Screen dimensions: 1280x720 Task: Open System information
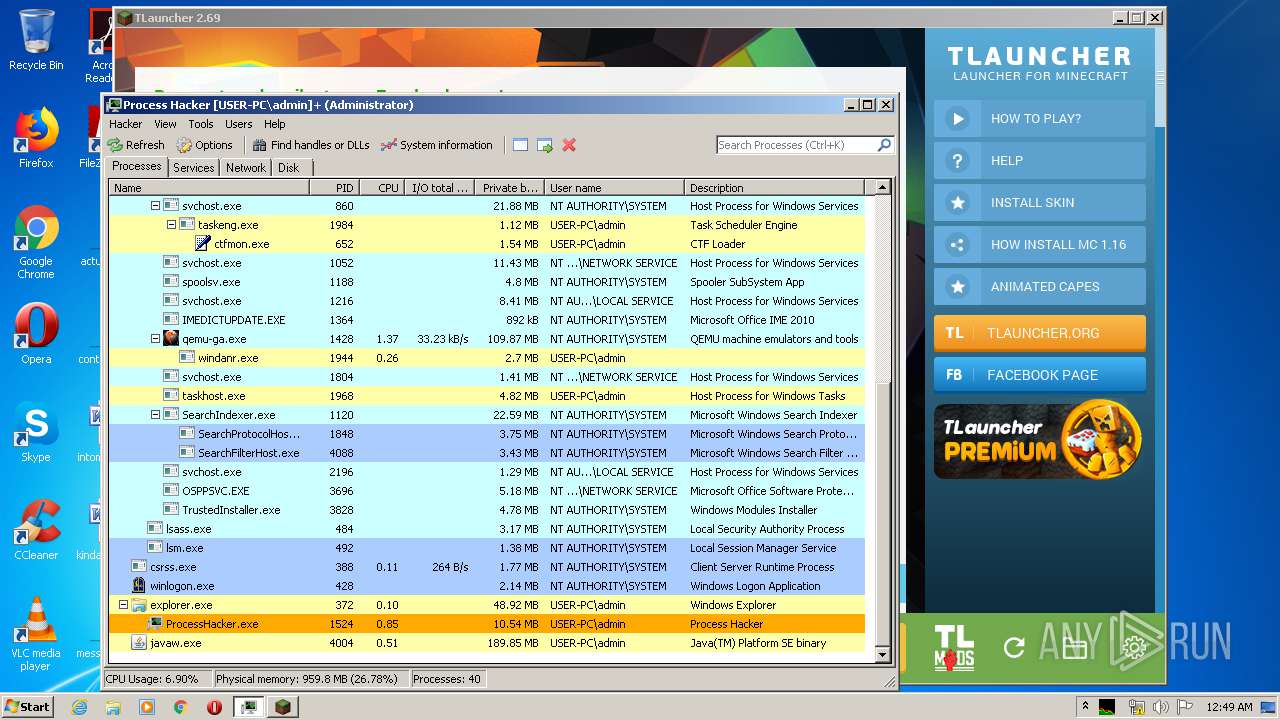pos(437,145)
